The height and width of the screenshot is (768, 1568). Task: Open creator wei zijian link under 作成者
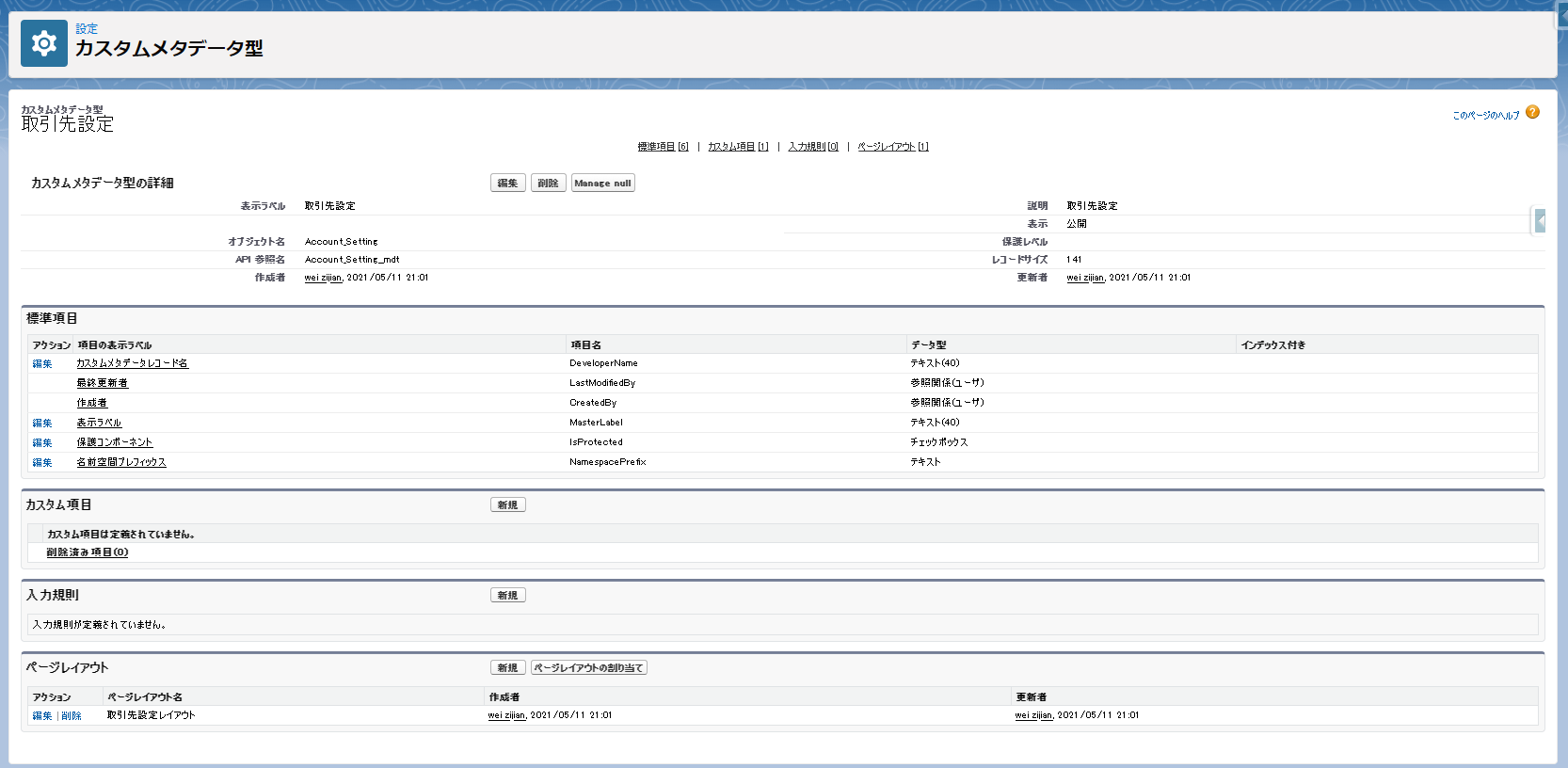(x=323, y=278)
